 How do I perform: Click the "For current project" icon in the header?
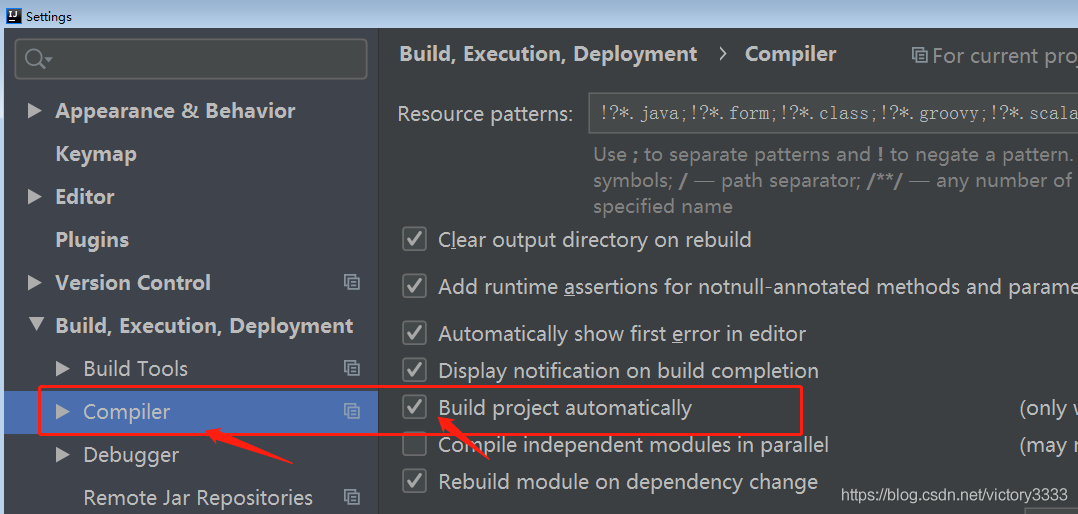[x=919, y=55]
